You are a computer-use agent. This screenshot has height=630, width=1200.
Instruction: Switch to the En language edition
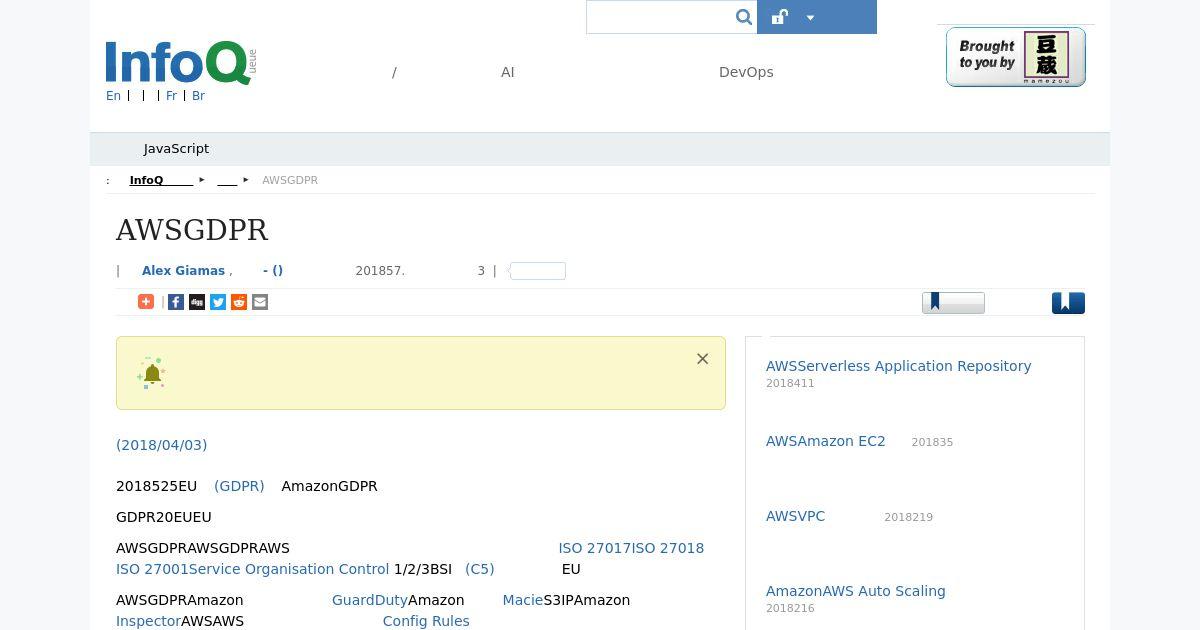[x=113, y=96]
